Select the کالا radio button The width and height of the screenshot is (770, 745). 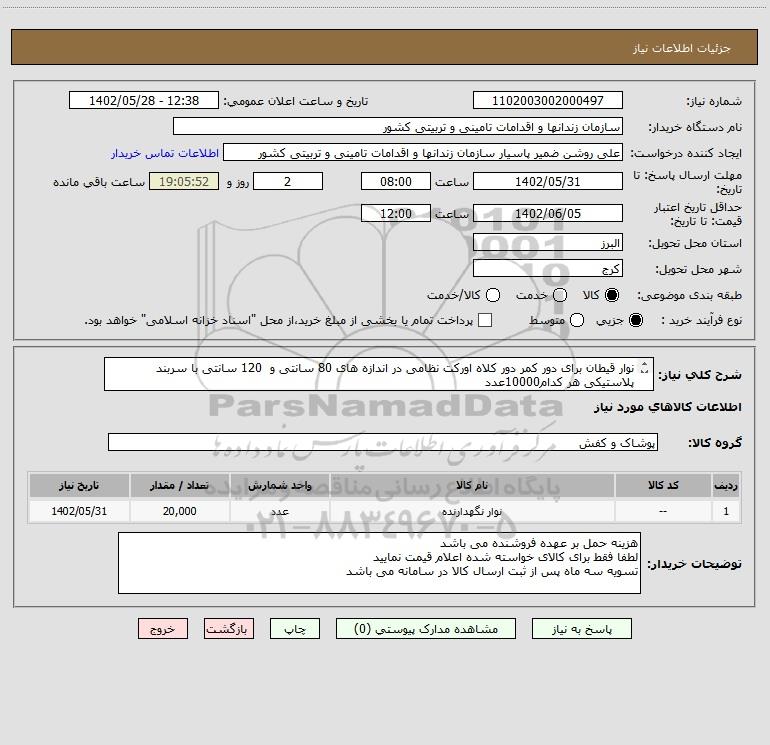(x=612, y=295)
